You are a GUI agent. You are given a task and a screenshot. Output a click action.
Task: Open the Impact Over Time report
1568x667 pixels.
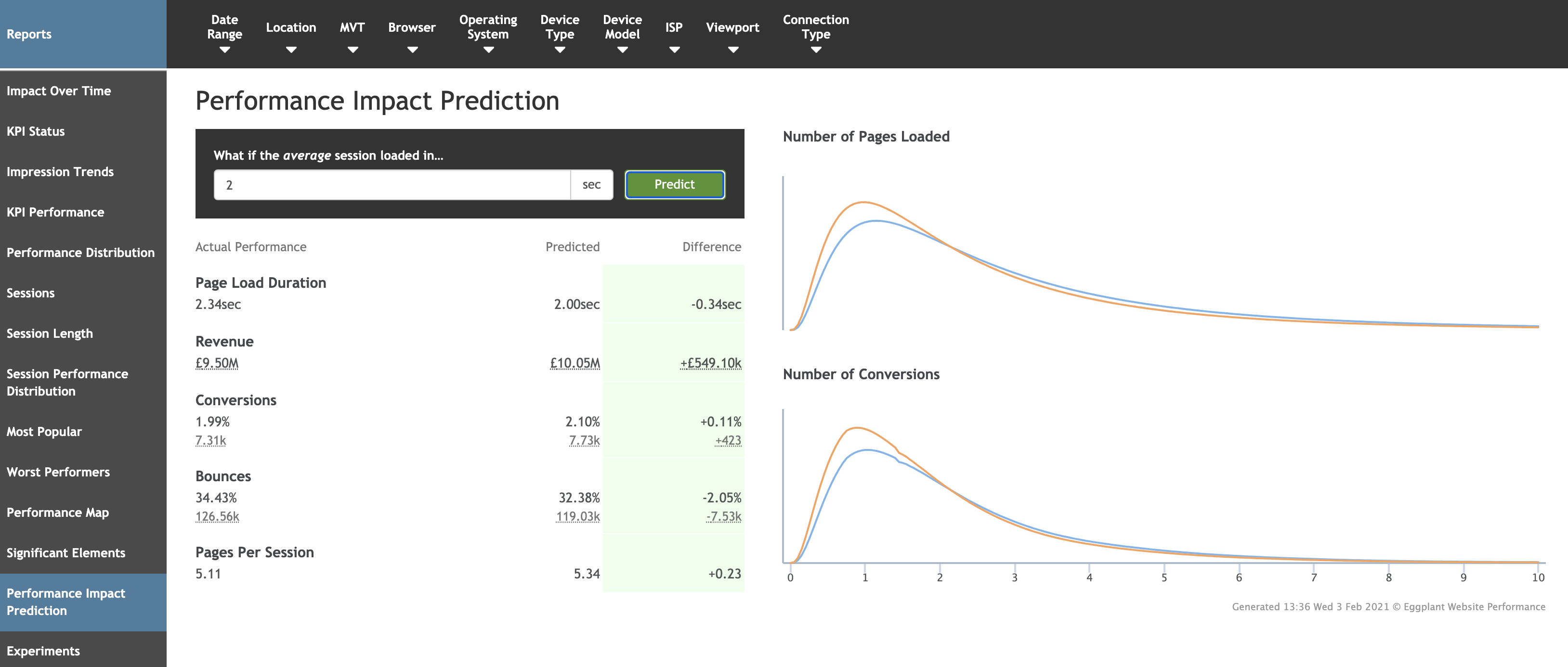pyautogui.click(x=59, y=90)
